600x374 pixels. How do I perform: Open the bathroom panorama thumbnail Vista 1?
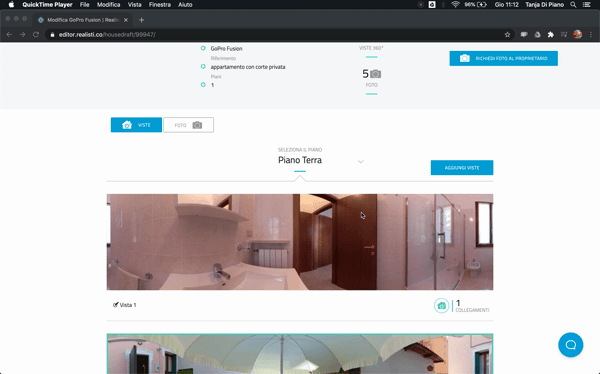tap(300, 242)
